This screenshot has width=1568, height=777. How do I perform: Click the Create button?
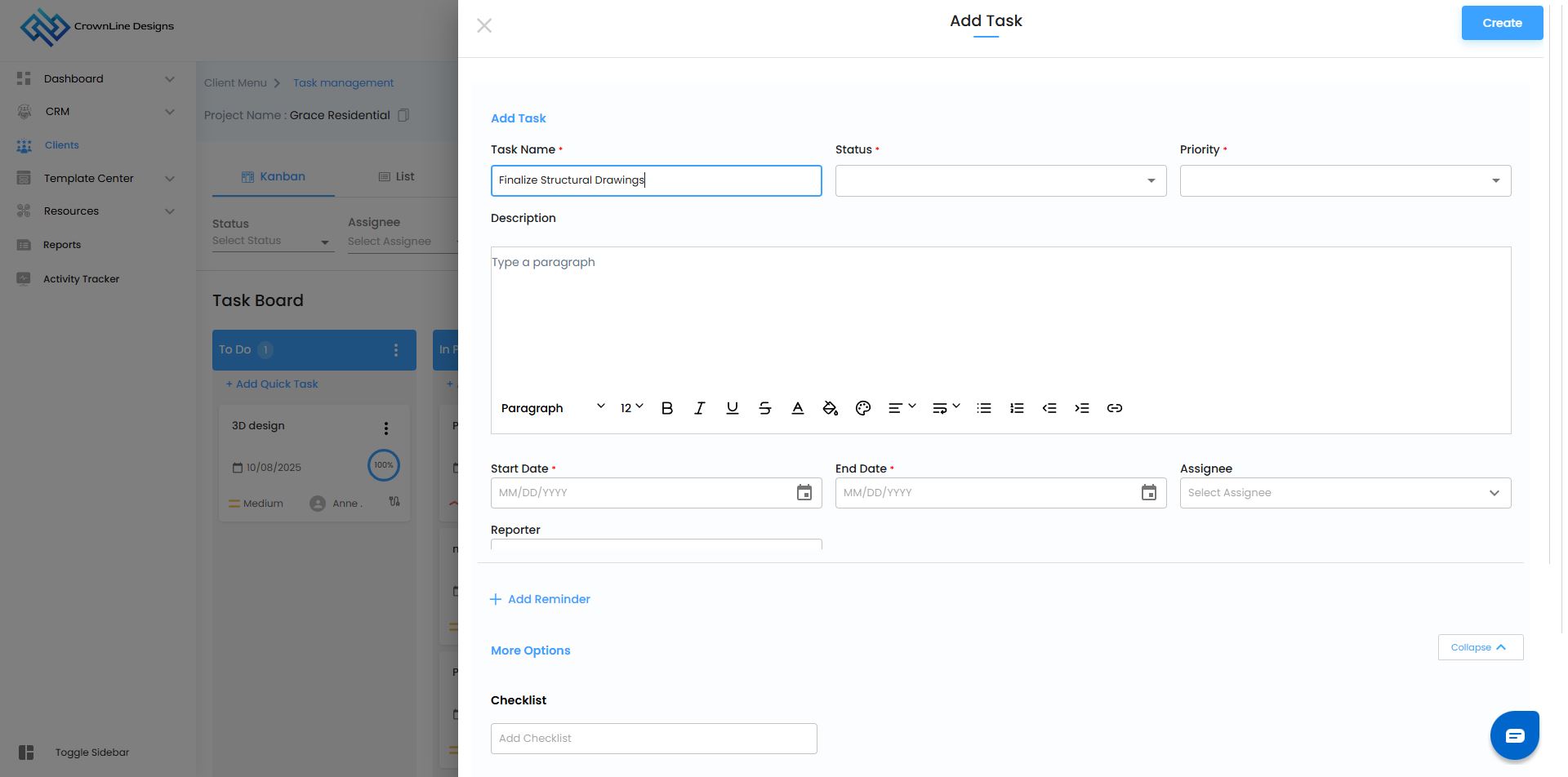[1501, 23]
